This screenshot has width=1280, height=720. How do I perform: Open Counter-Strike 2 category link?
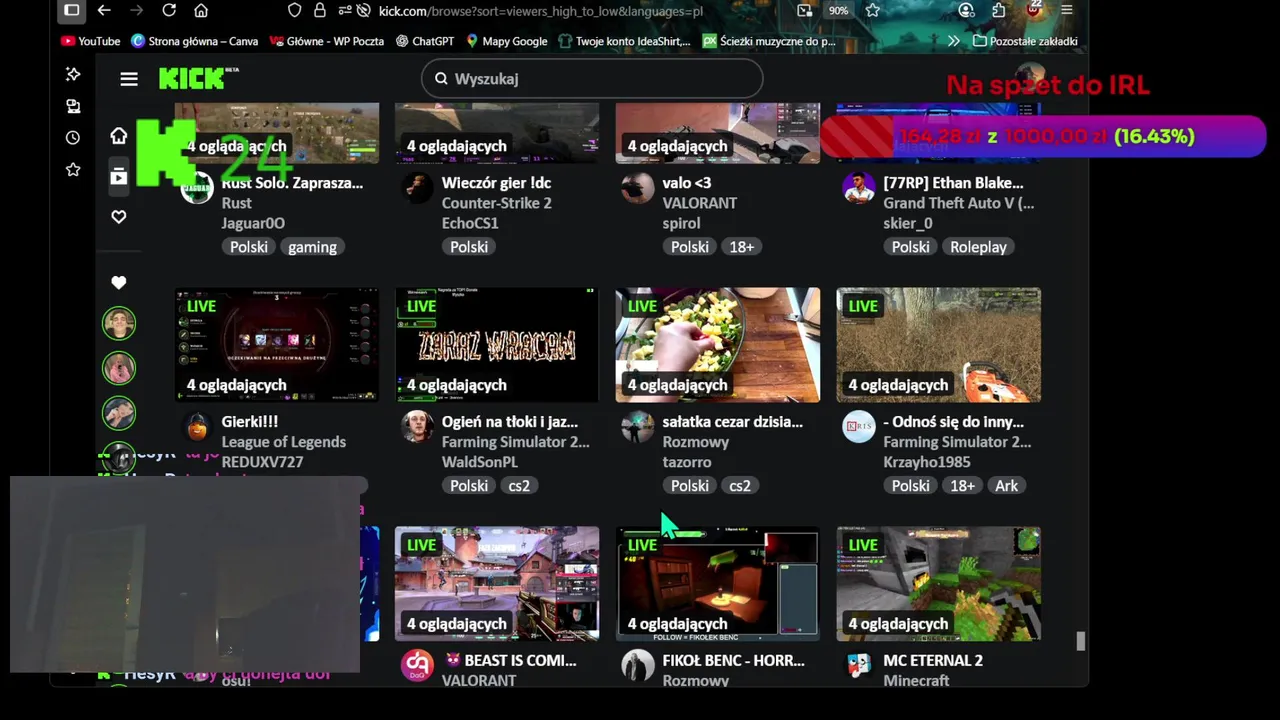coord(497,203)
